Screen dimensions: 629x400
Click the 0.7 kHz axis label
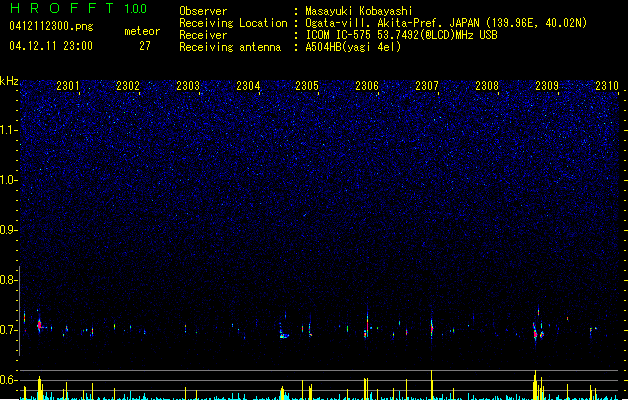click(x=9, y=330)
